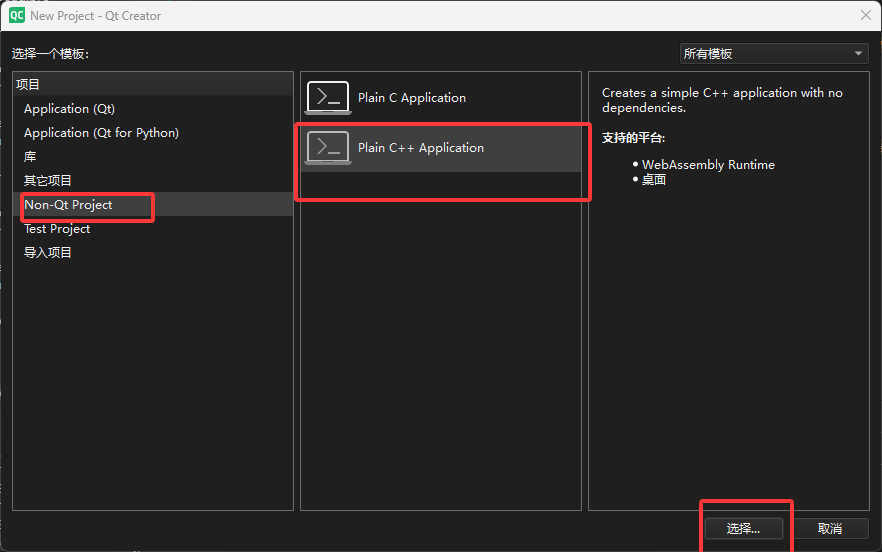Screen dimensions: 882x552
Task: Click the 选择一个模板 label
Action: (51, 53)
